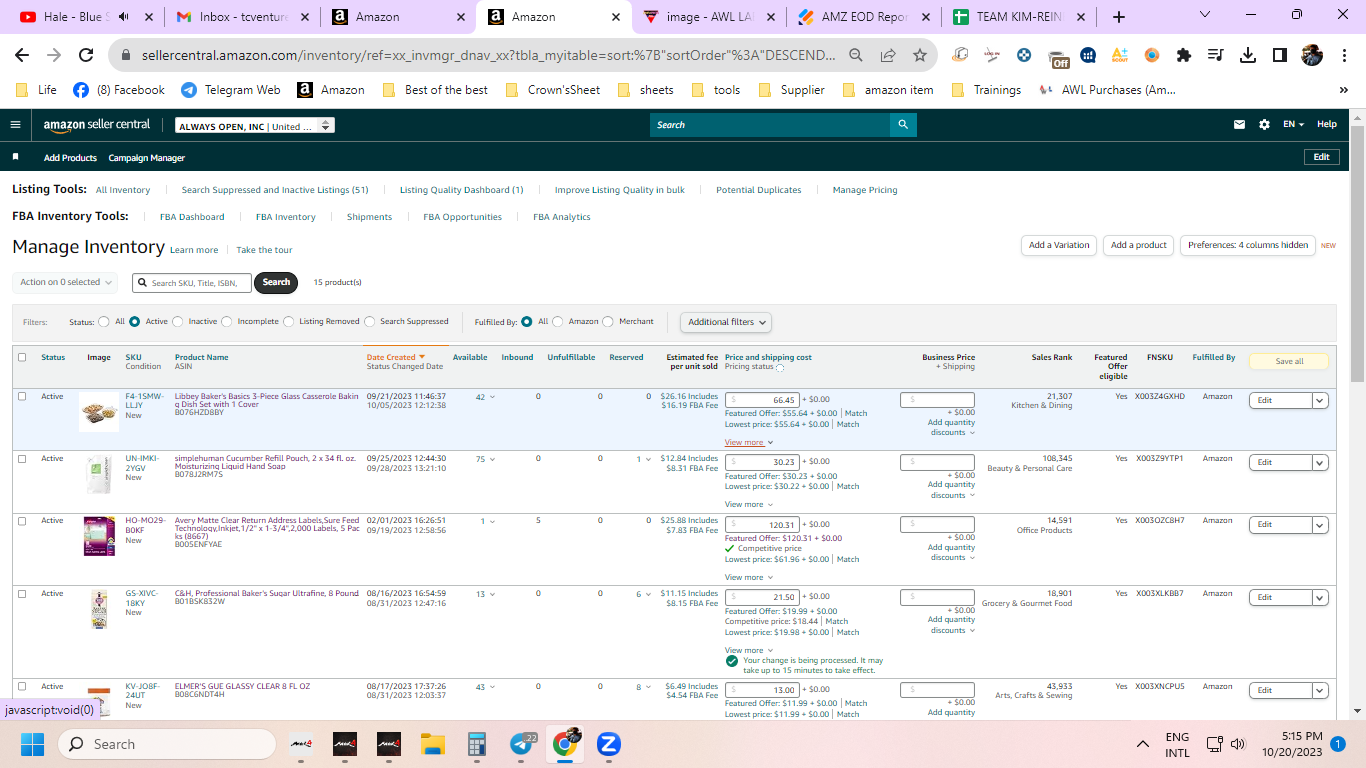
Task: Click the black Search button for SKU
Action: [276, 282]
